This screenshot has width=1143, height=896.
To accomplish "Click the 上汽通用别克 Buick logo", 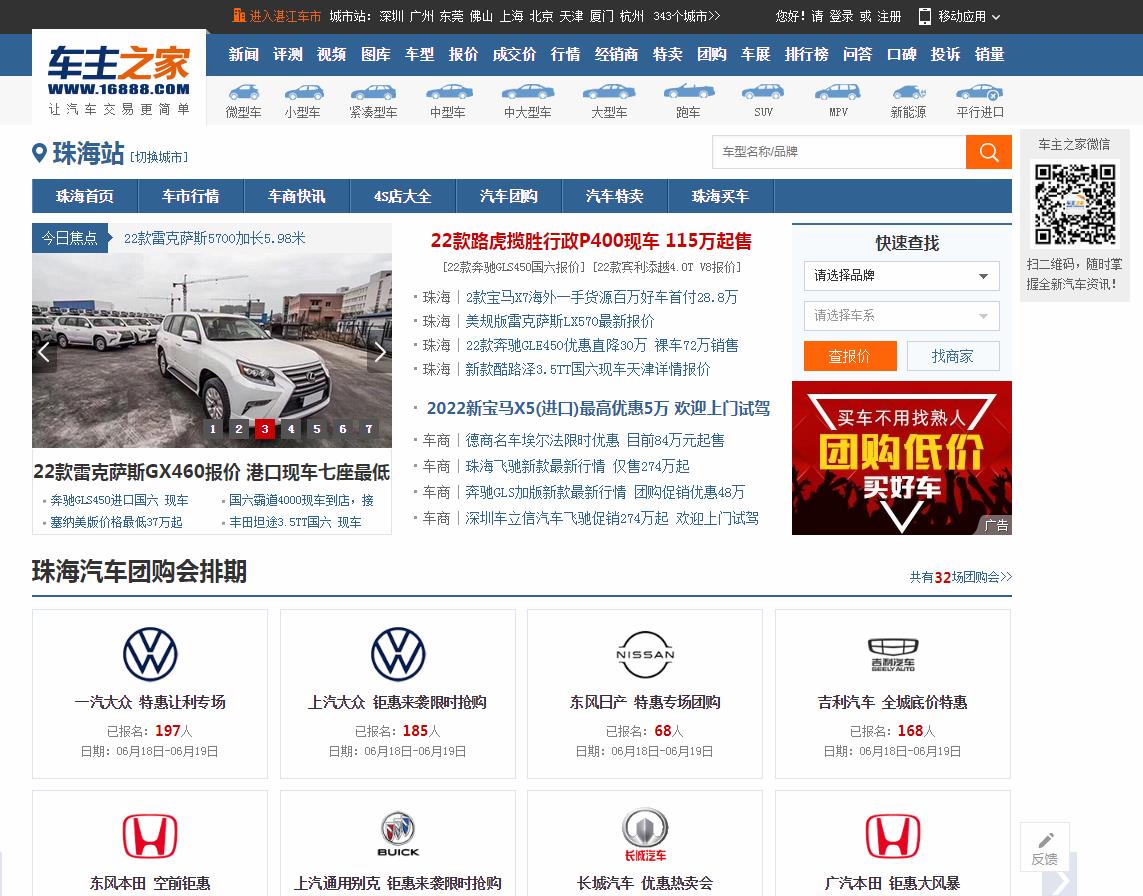I will (x=398, y=834).
